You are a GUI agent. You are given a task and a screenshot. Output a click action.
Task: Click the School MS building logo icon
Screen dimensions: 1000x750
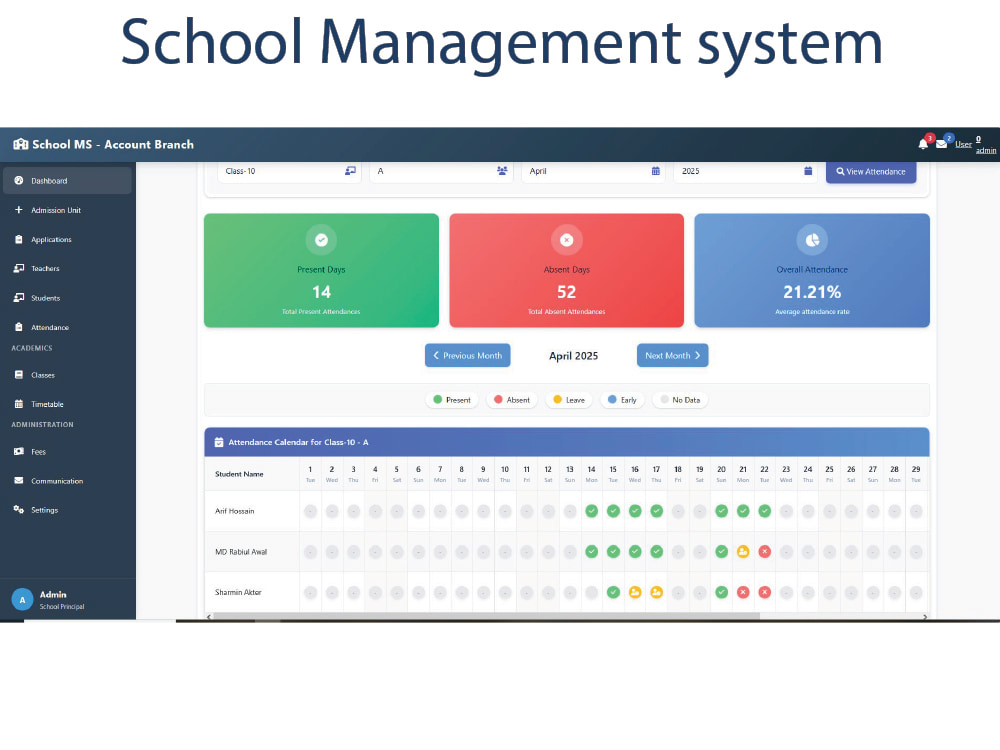click(21, 144)
